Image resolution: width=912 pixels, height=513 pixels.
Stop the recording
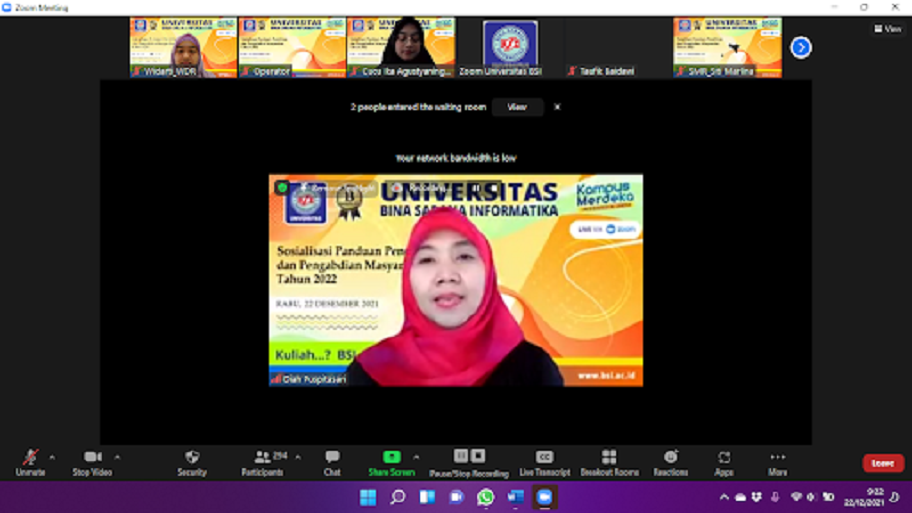478,455
